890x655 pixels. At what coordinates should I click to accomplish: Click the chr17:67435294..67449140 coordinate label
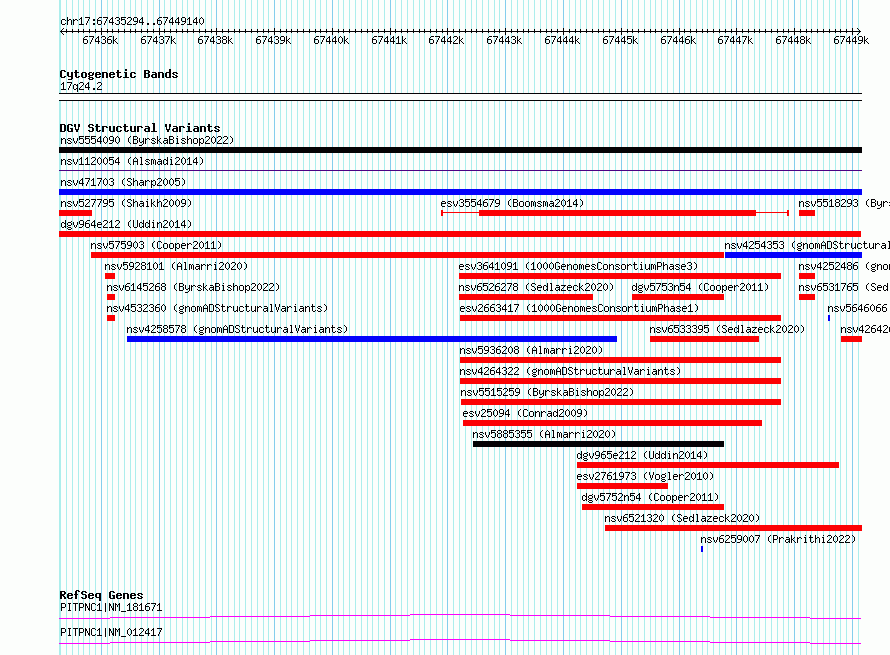click(x=132, y=21)
